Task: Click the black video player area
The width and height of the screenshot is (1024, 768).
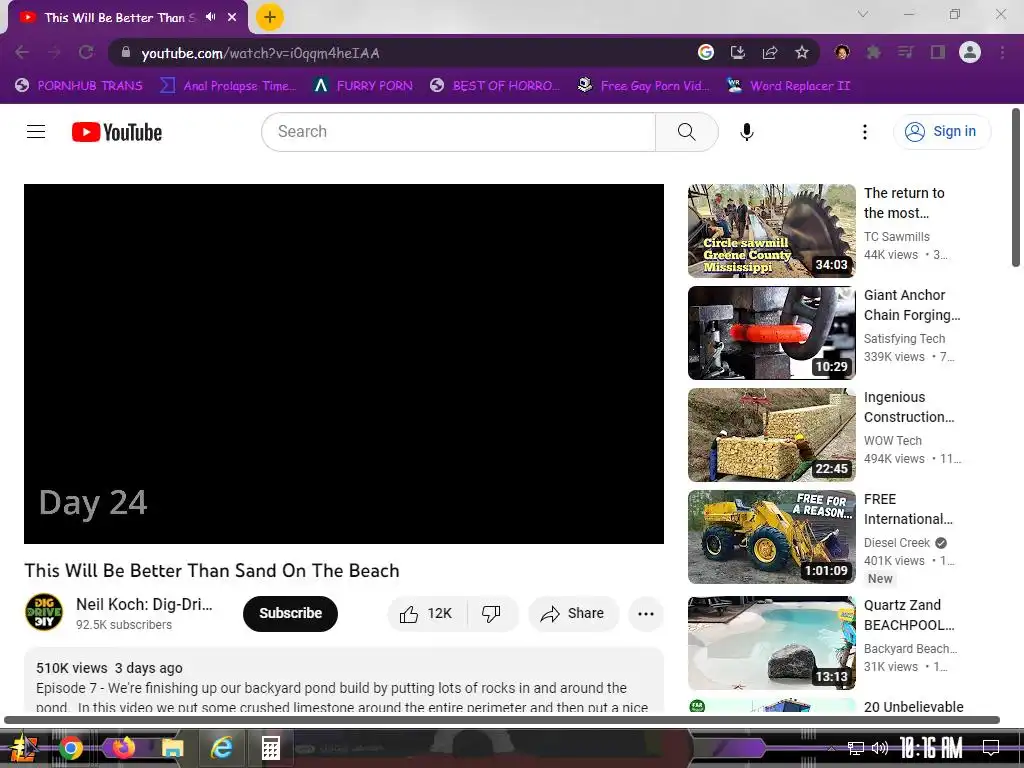Action: point(344,364)
